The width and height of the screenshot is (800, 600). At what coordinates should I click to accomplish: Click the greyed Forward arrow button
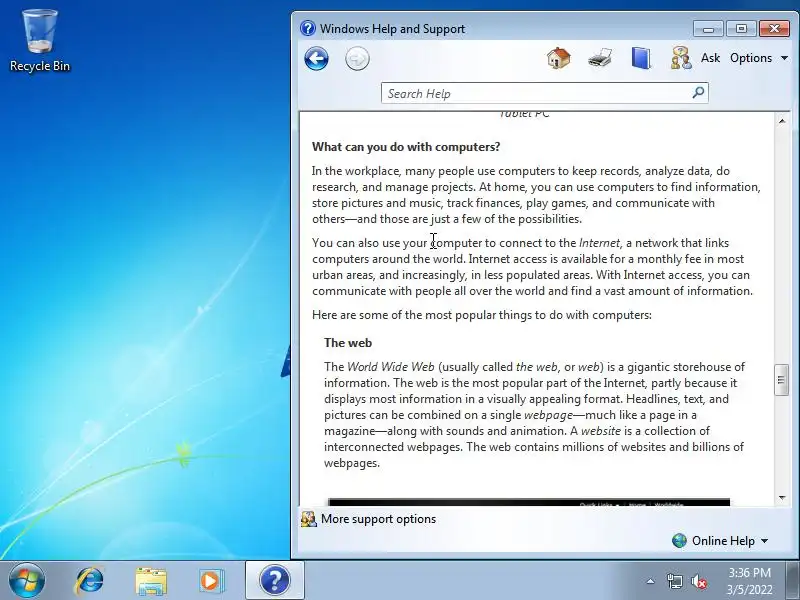(357, 59)
